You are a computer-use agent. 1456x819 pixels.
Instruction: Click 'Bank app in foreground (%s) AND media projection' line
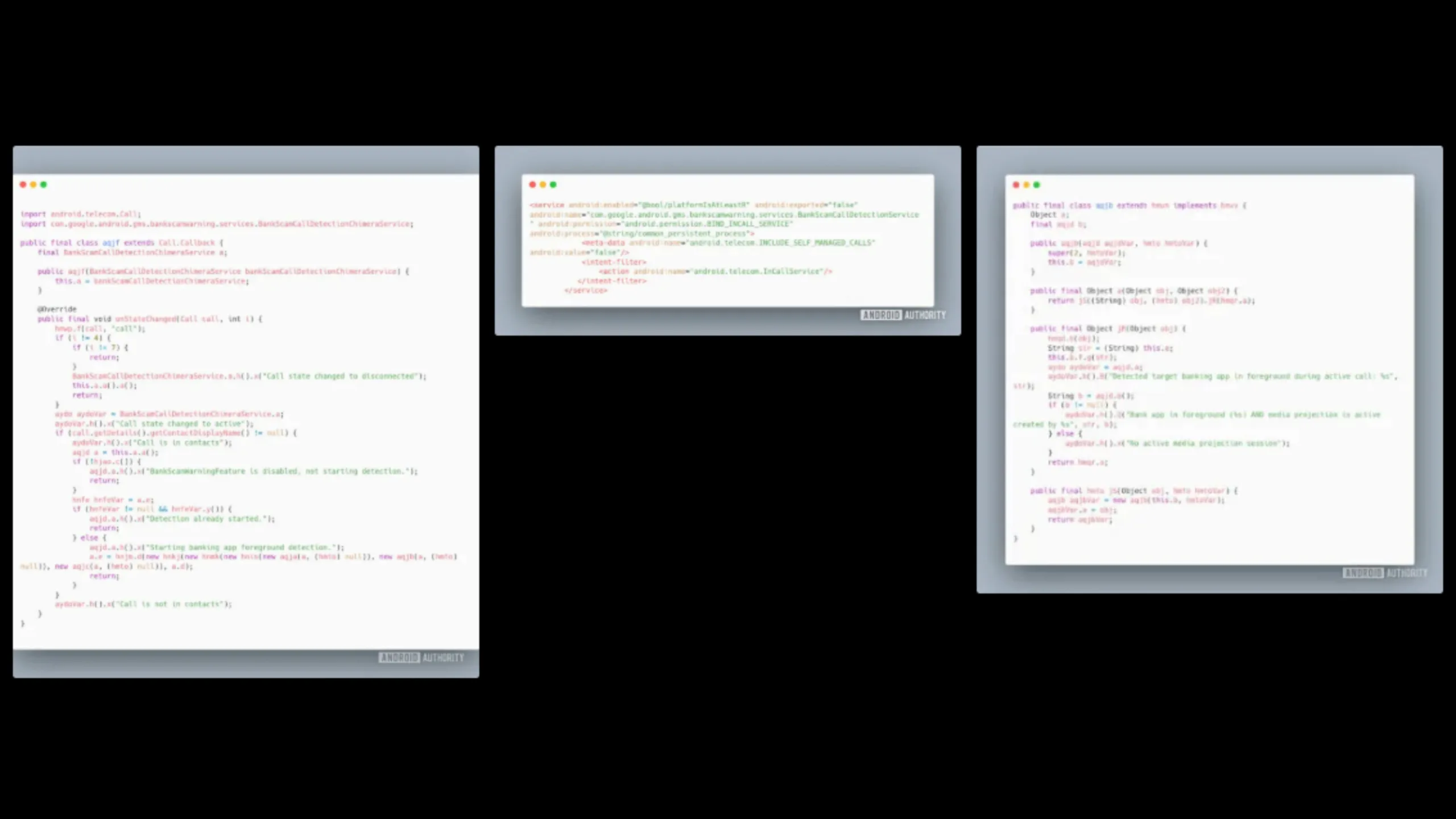click(x=1223, y=415)
